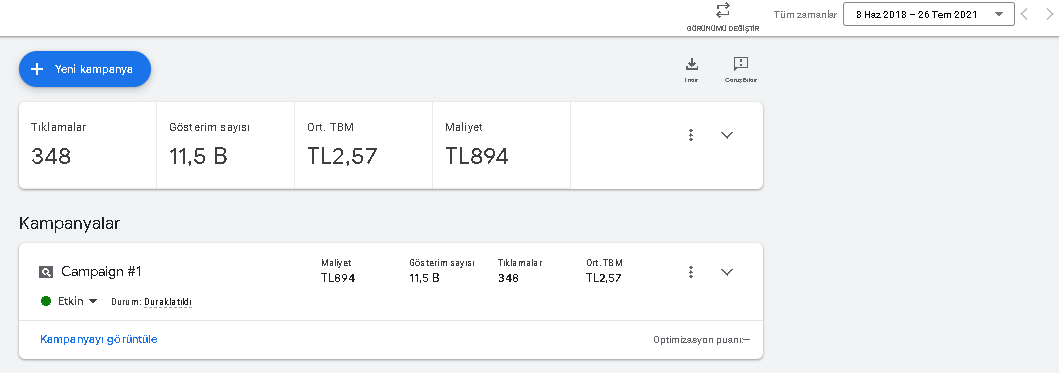Select the Tıklamalar metric tile

coord(88,145)
